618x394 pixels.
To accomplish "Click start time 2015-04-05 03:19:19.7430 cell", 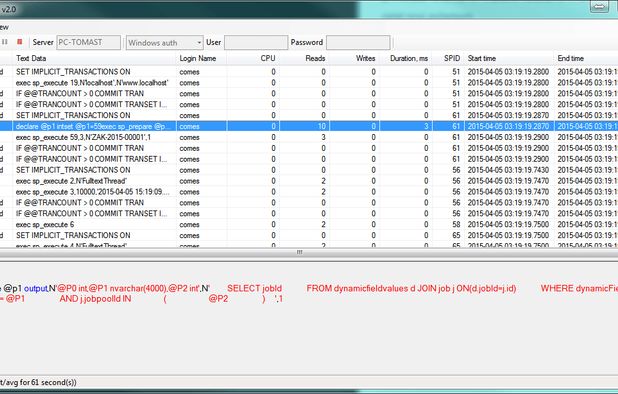I will (x=508, y=170).
